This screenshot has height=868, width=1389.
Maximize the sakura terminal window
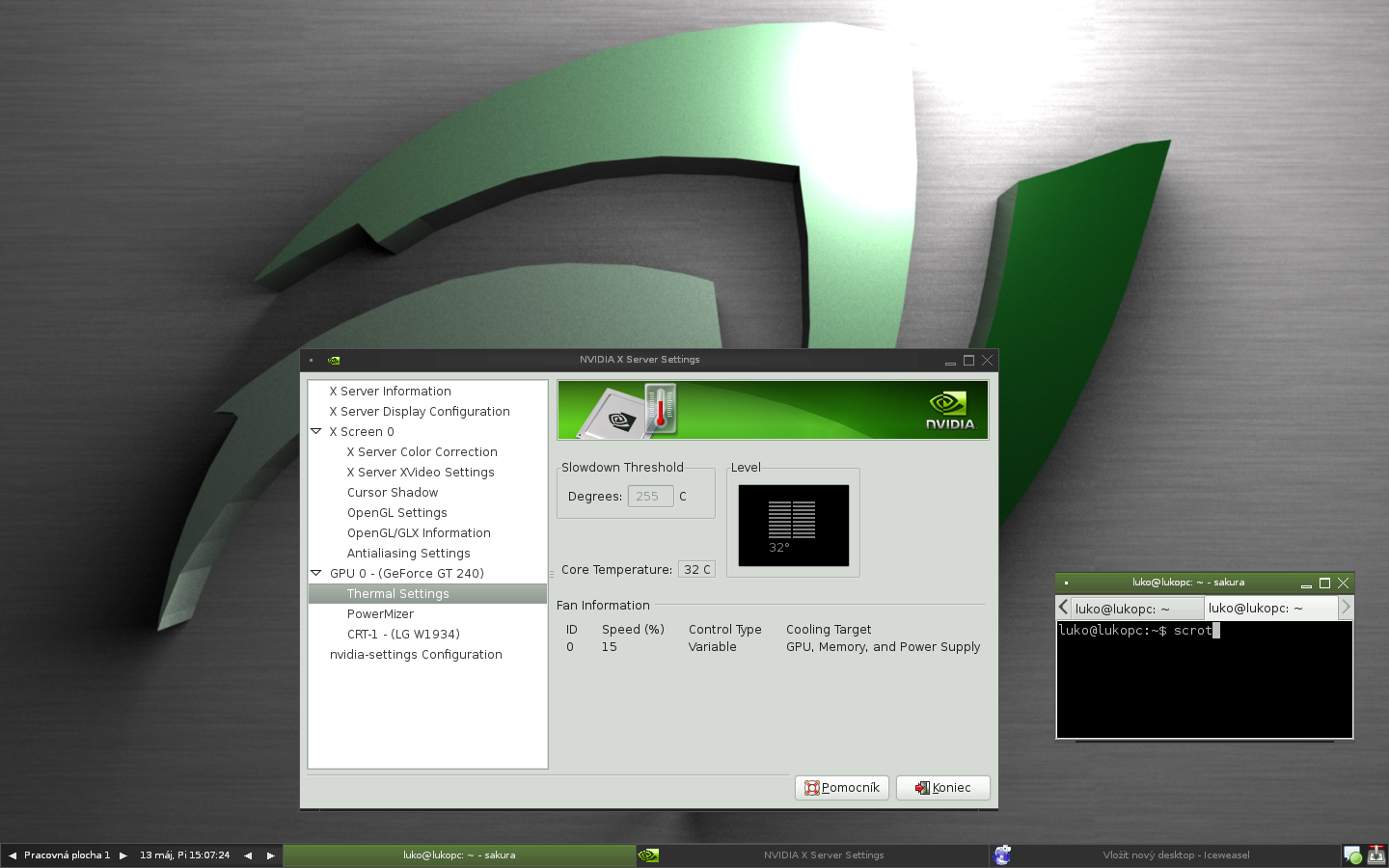[x=1324, y=583]
